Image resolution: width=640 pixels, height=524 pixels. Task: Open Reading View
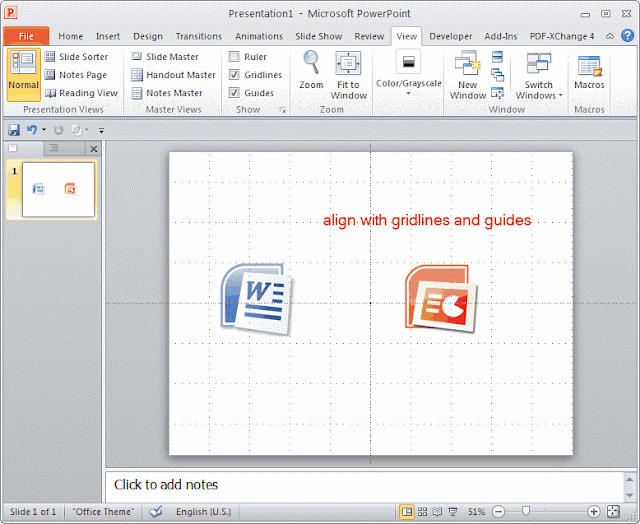click(81, 93)
